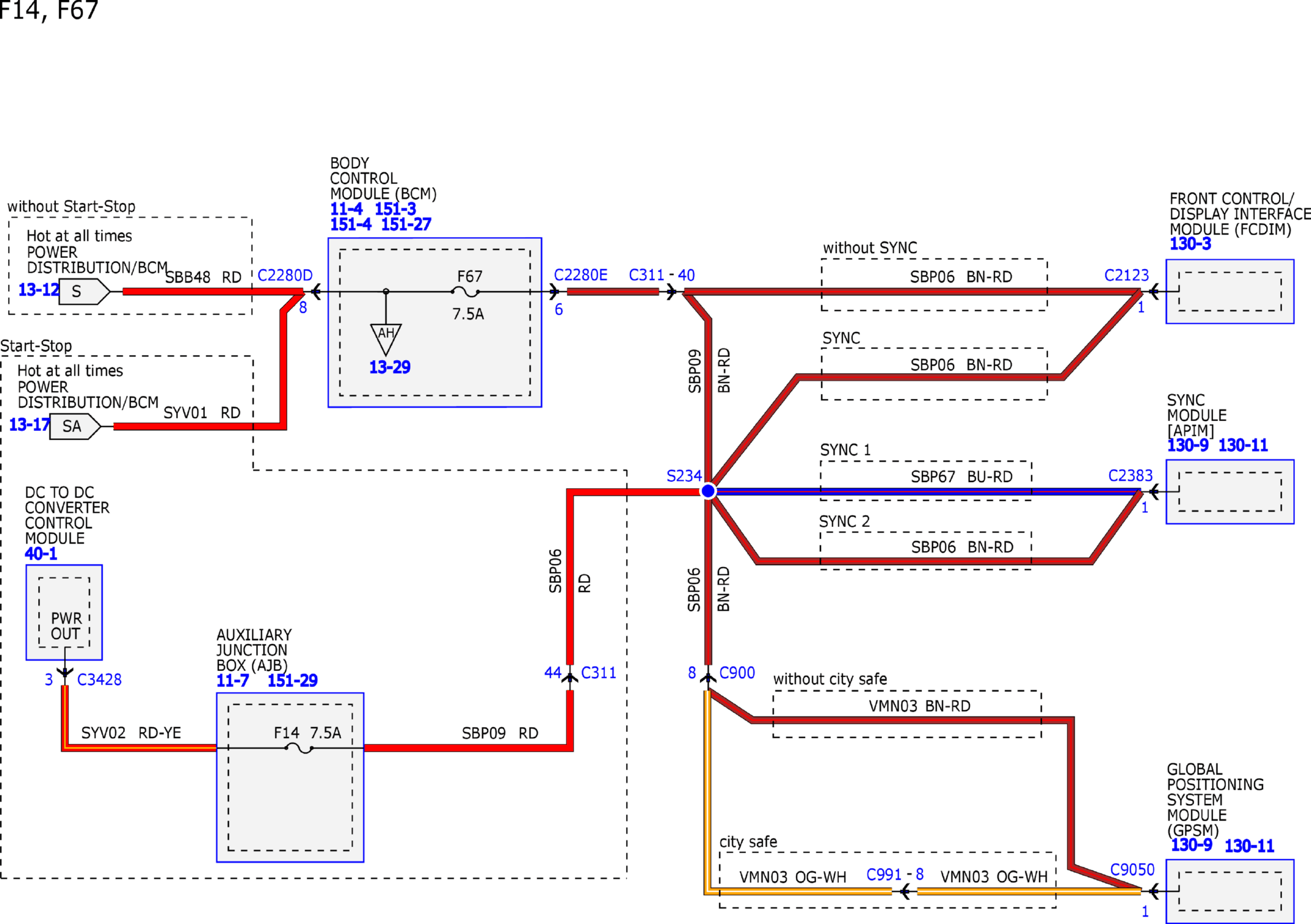Click the 'without city safe' label

point(830,679)
